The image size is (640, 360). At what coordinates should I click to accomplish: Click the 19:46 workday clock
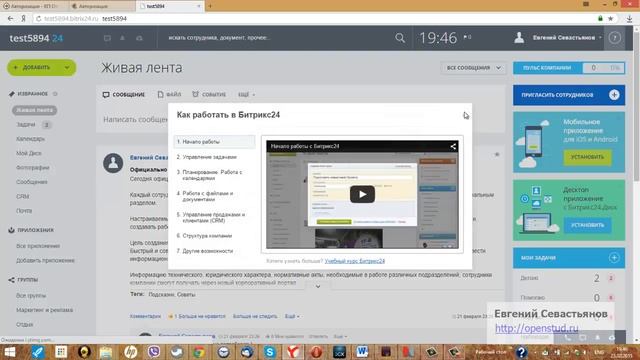[438, 38]
